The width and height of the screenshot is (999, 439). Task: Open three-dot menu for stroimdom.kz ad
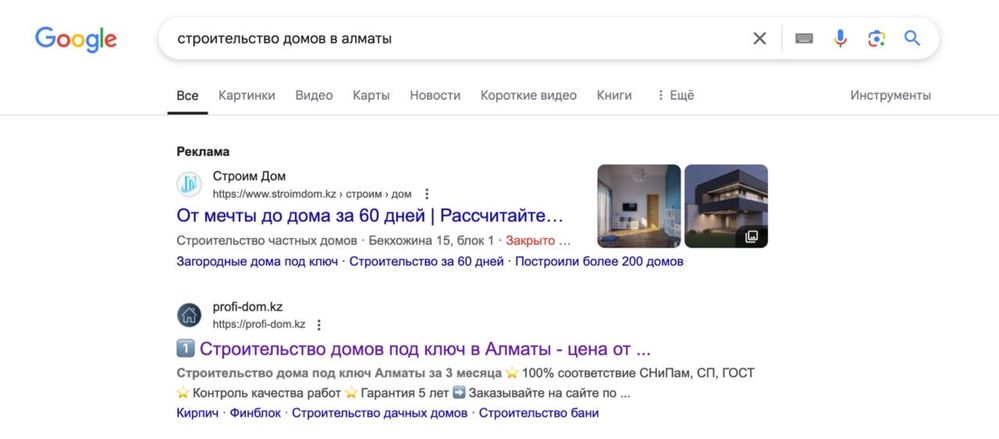(x=427, y=194)
